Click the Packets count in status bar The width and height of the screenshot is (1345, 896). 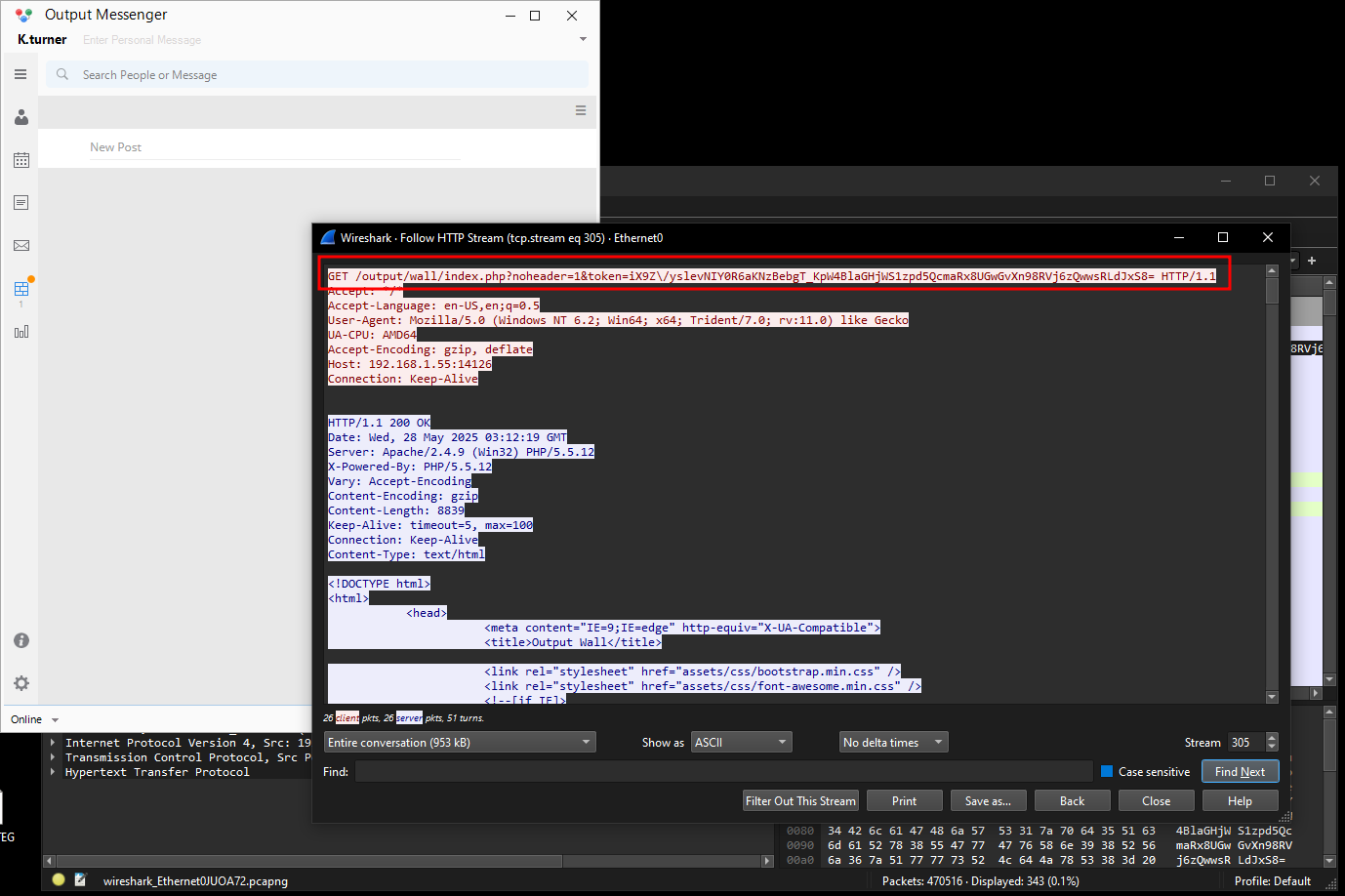click(x=980, y=880)
